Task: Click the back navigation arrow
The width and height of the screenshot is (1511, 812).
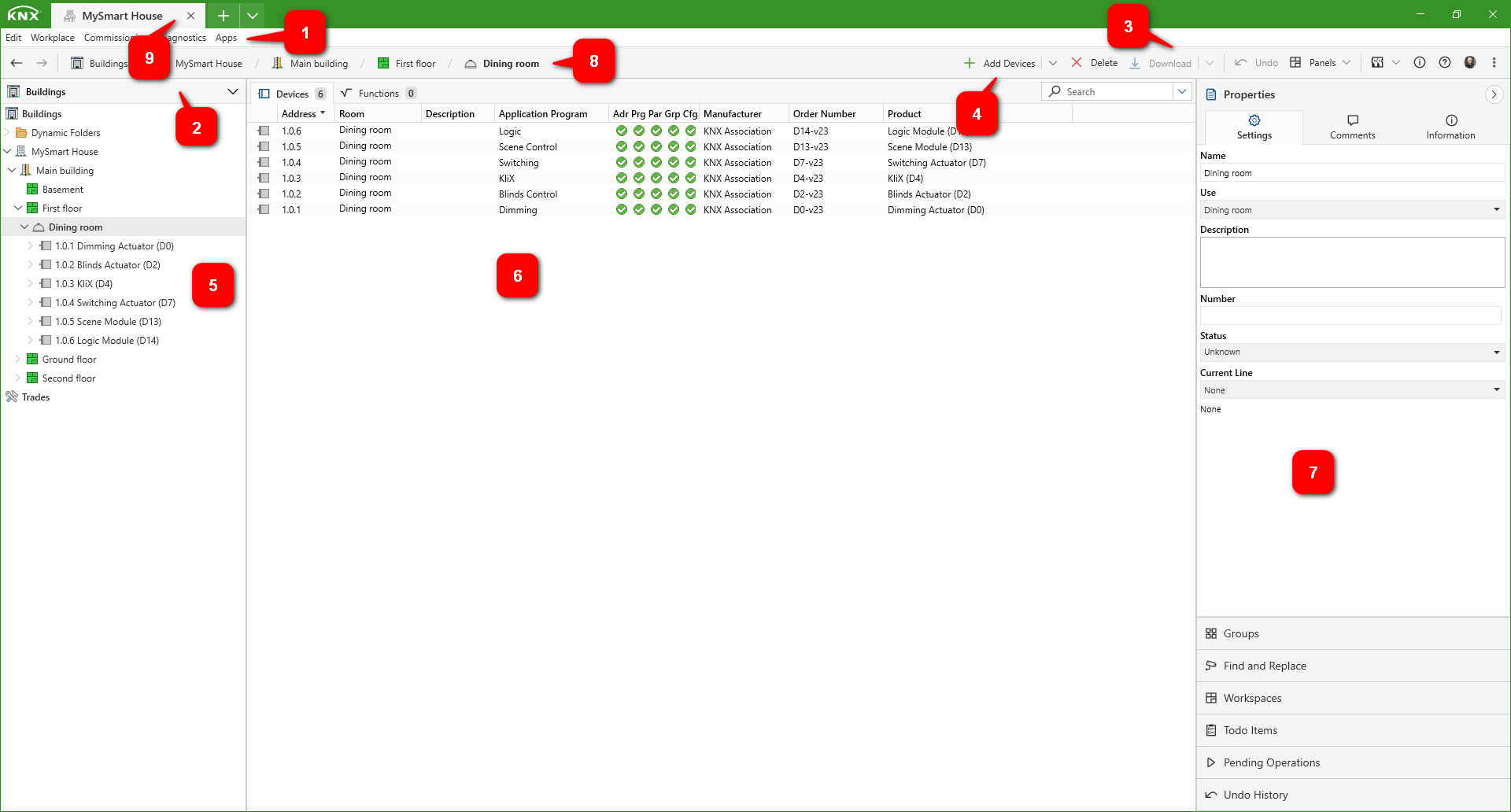Action: (17, 63)
